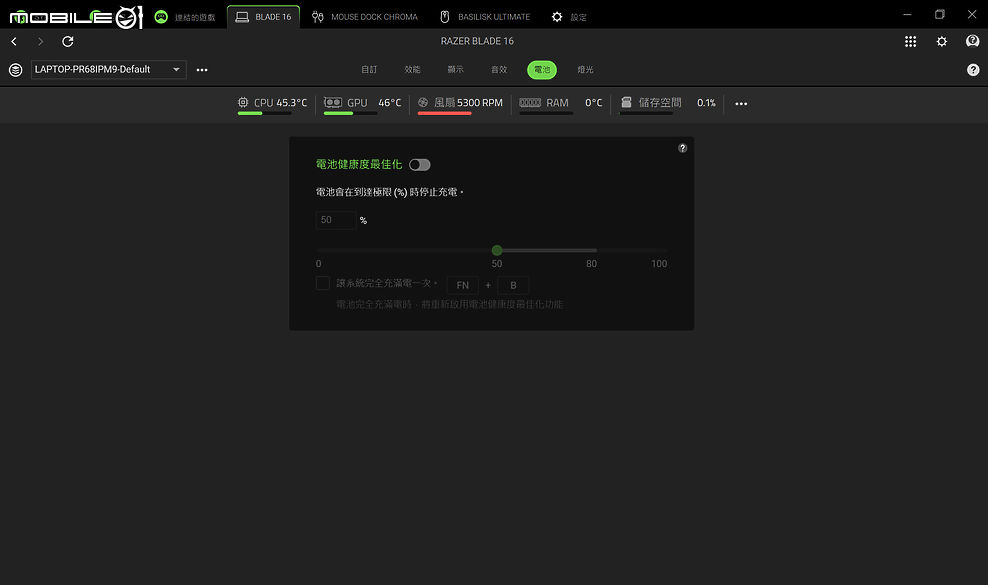Click the RAM 0°C reading
Viewport: 988px width, 585px height.
click(x=594, y=103)
